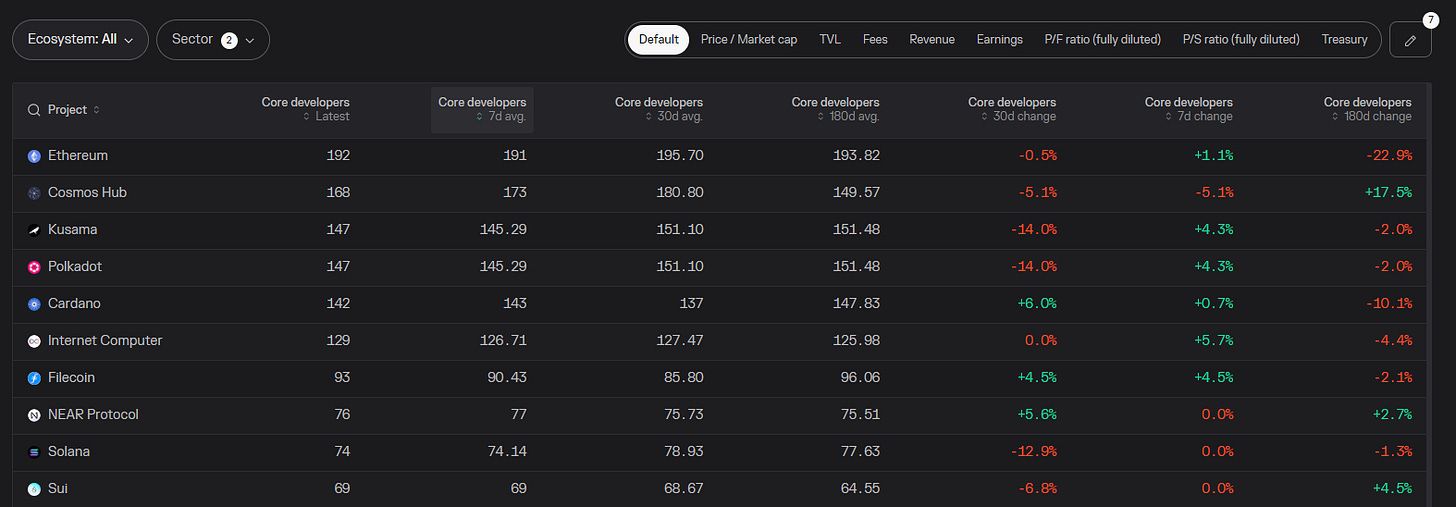Click the badge number 7 on edit button
Image resolution: width=1456 pixels, height=507 pixels.
pos(1431,21)
